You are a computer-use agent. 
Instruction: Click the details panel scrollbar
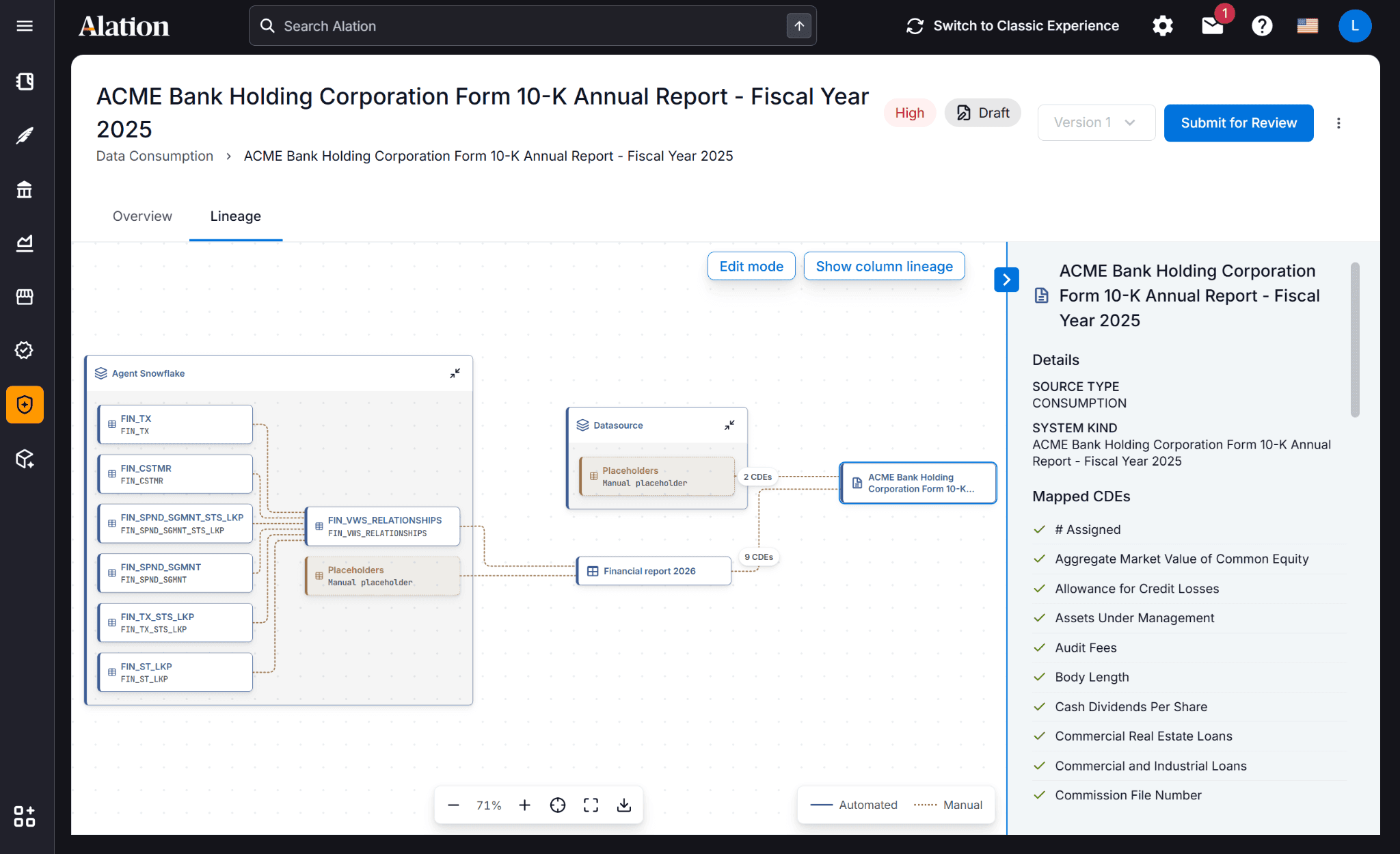point(1355,340)
